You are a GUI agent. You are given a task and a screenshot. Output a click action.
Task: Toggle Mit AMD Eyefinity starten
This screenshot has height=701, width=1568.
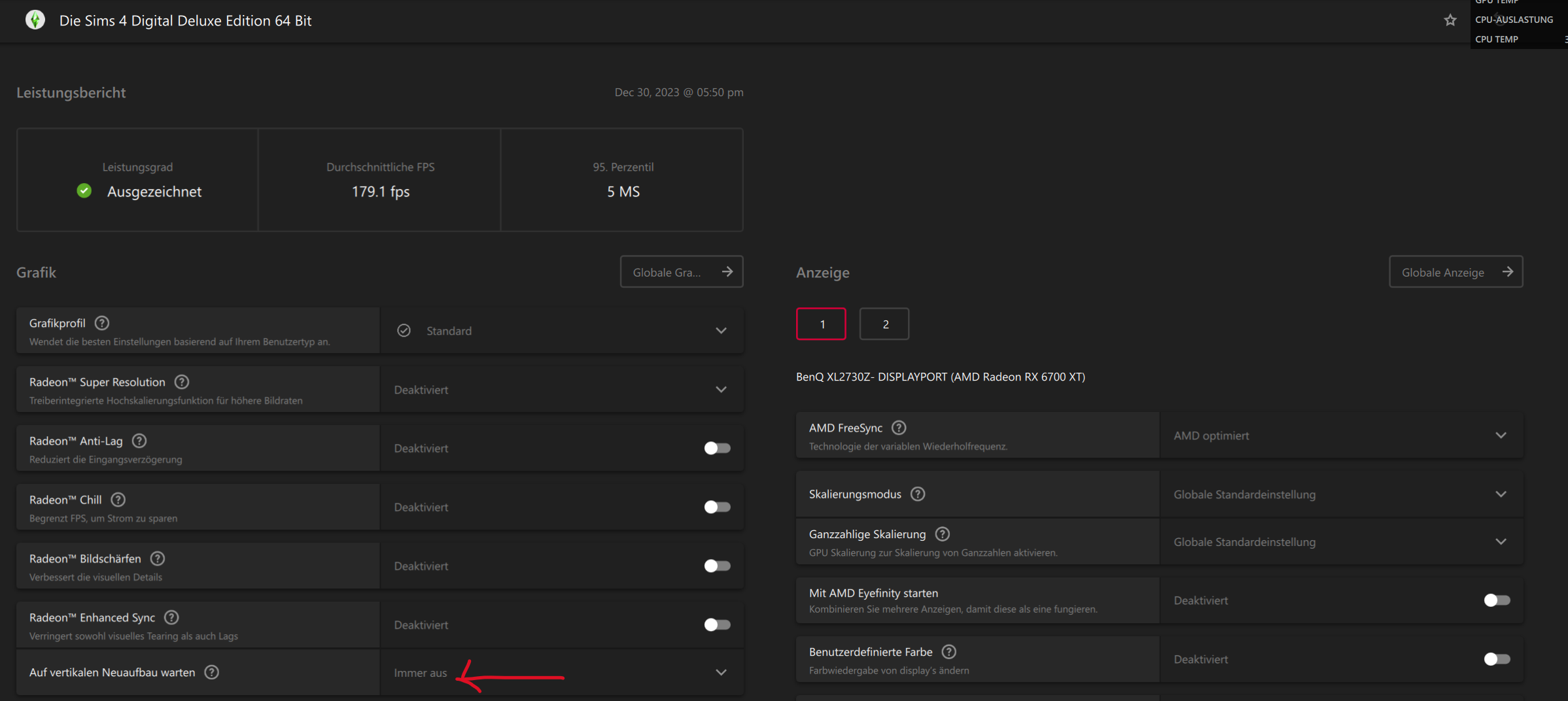[x=1497, y=600]
